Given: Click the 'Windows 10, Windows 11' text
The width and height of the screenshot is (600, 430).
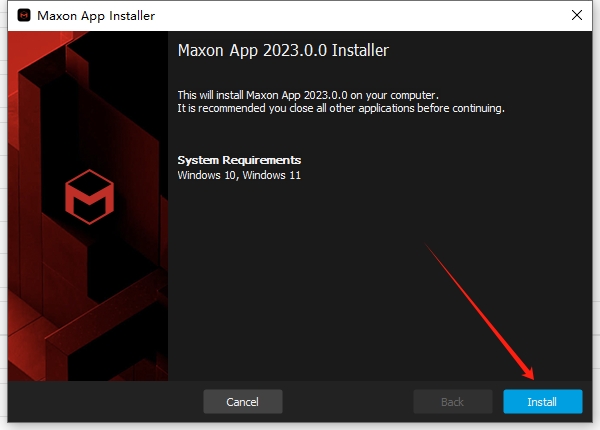Looking at the screenshot, I should click(239, 175).
